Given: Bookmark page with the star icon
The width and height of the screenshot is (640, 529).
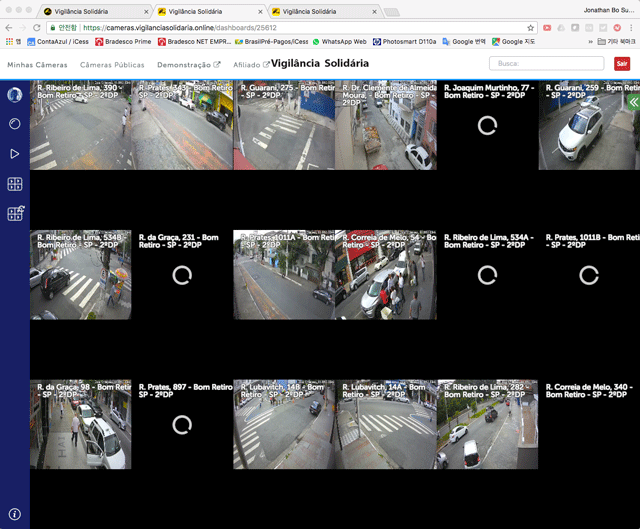Looking at the screenshot, I should pos(530,28).
